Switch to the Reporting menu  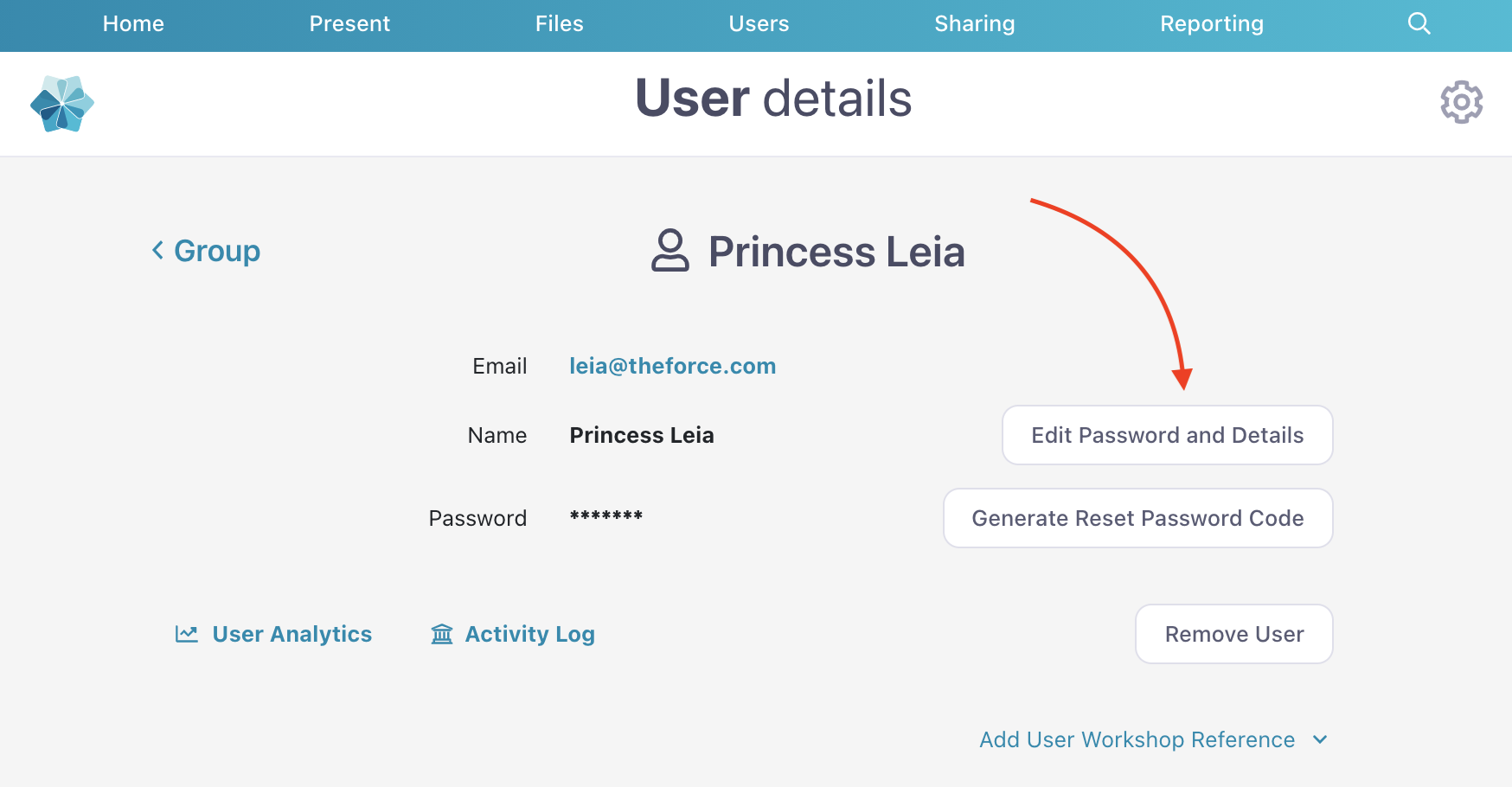[1211, 23]
